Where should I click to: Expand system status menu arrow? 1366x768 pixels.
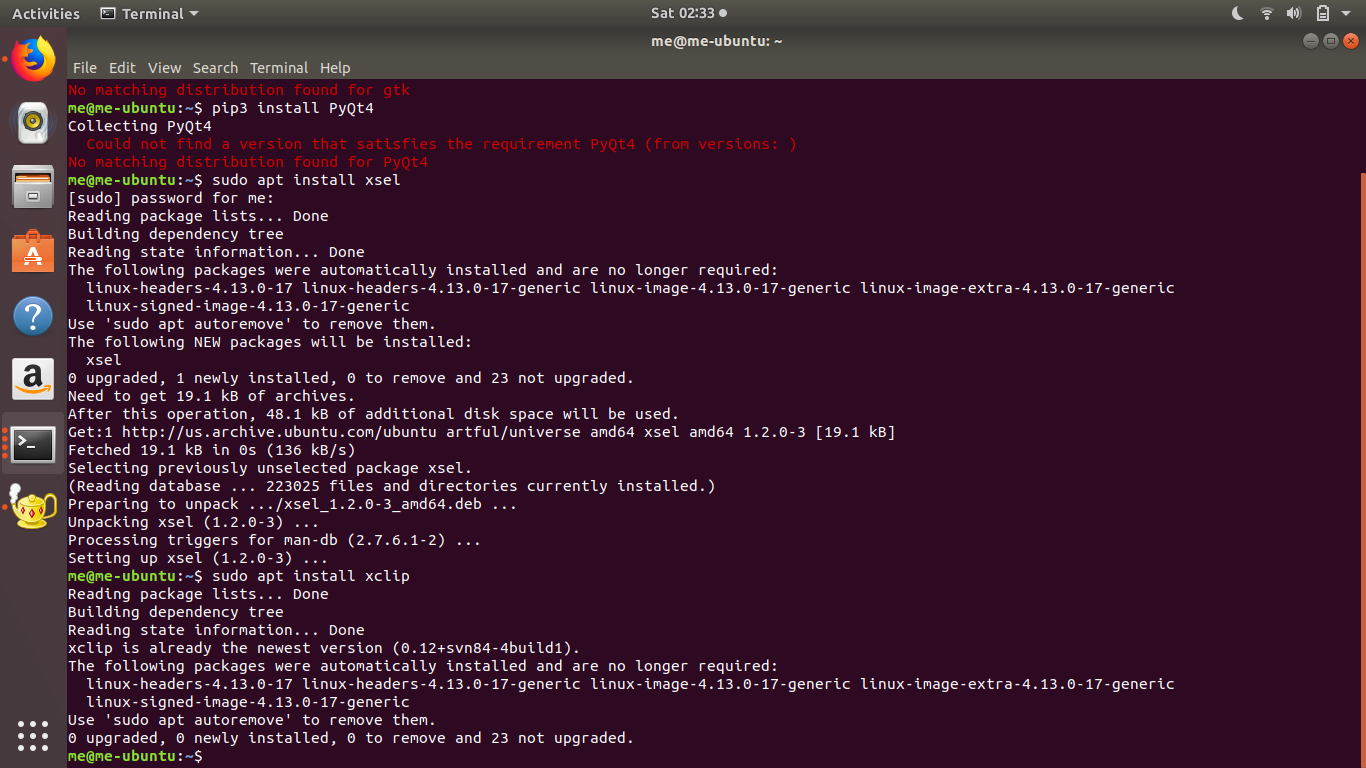click(x=1346, y=13)
